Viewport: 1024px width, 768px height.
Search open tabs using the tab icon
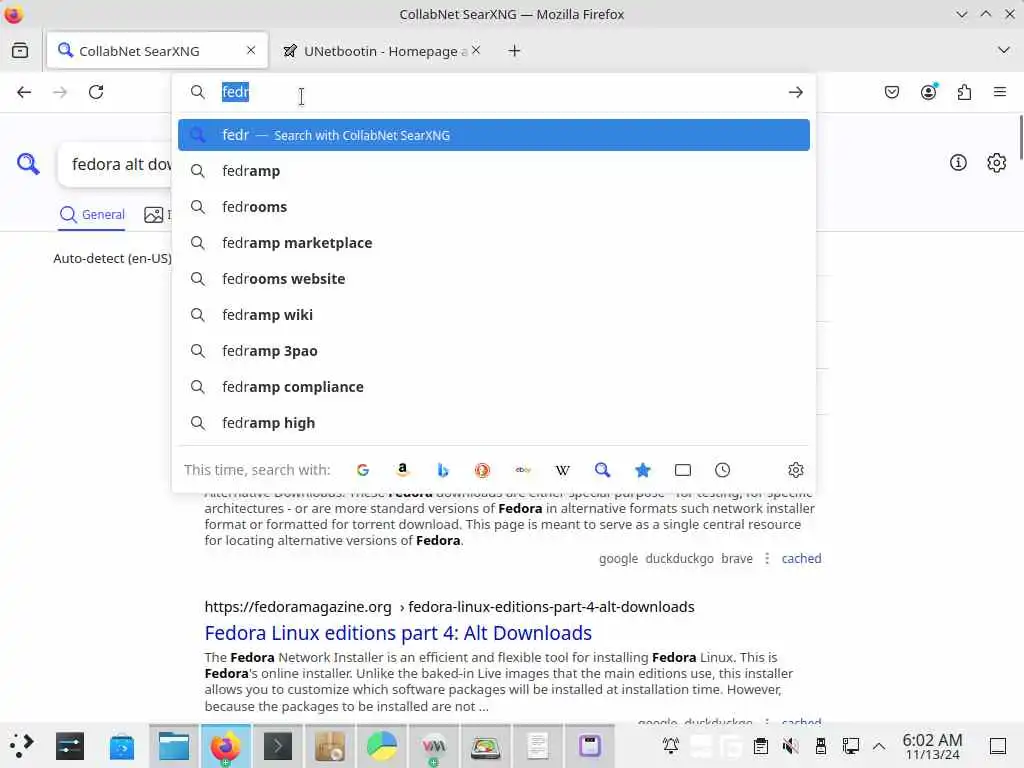click(683, 470)
